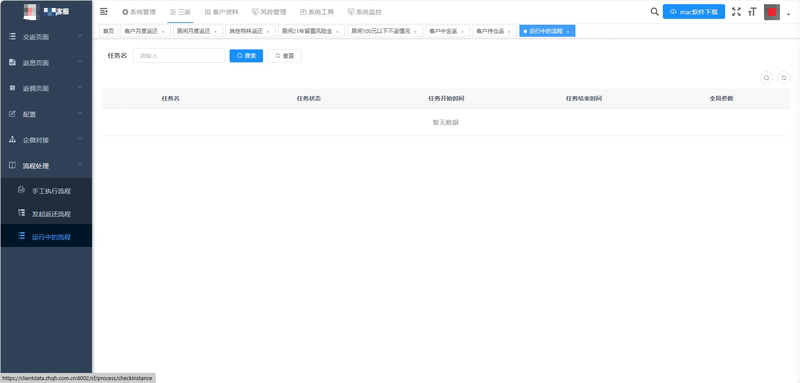Click the mac软件下载 button
Image resolution: width=800 pixels, height=383 pixels.
coord(693,12)
